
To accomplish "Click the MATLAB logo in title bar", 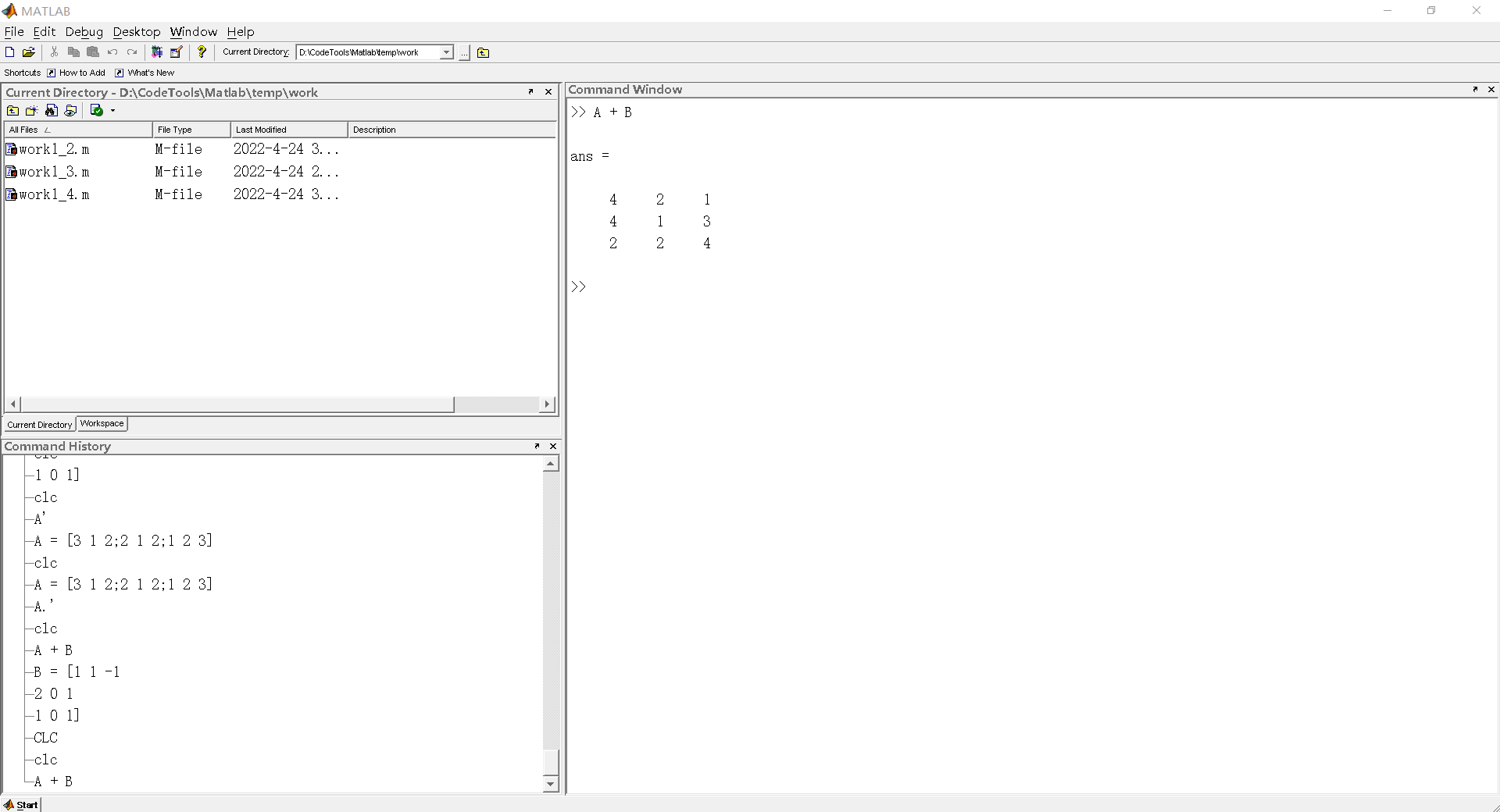I will coord(10,11).
